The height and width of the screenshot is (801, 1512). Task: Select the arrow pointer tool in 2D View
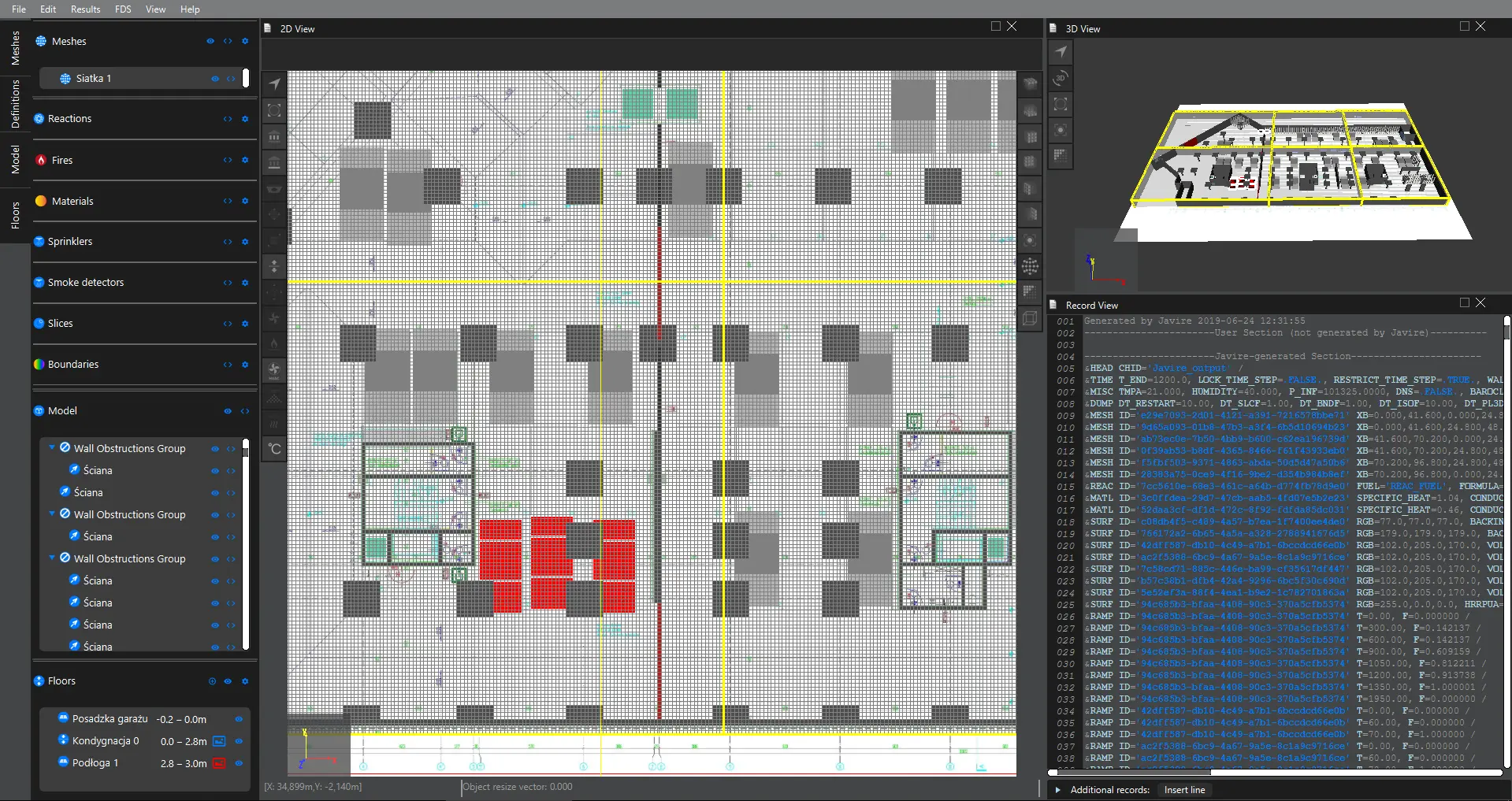[x=274, y=84]
